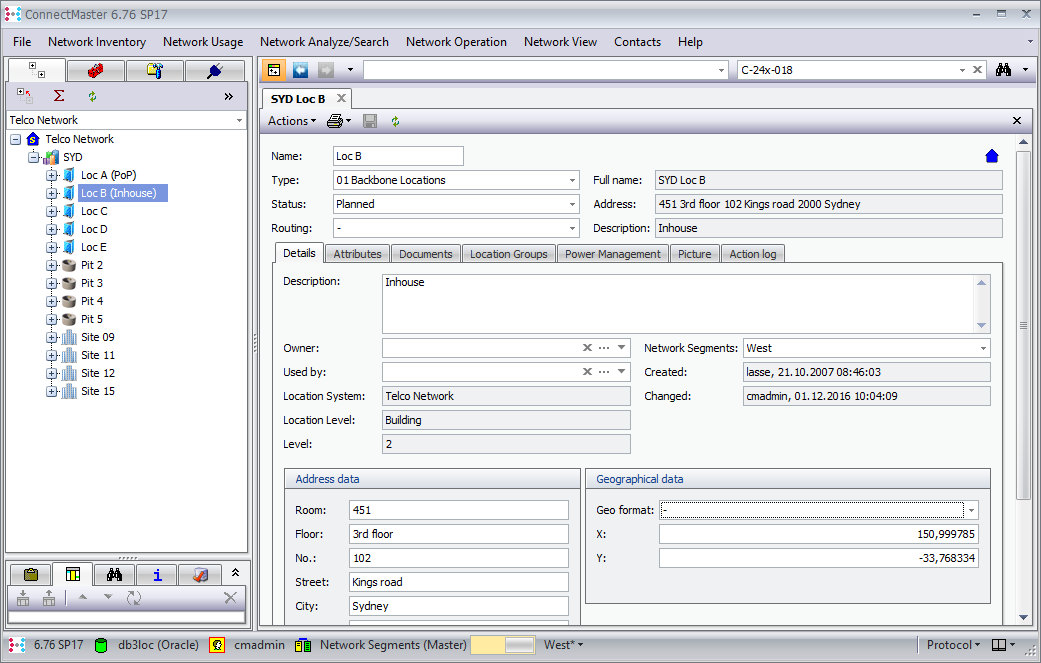Open the blue plug connector tab
The width and height of the screenshot is (1041, 663).
(x=214, y=70)
